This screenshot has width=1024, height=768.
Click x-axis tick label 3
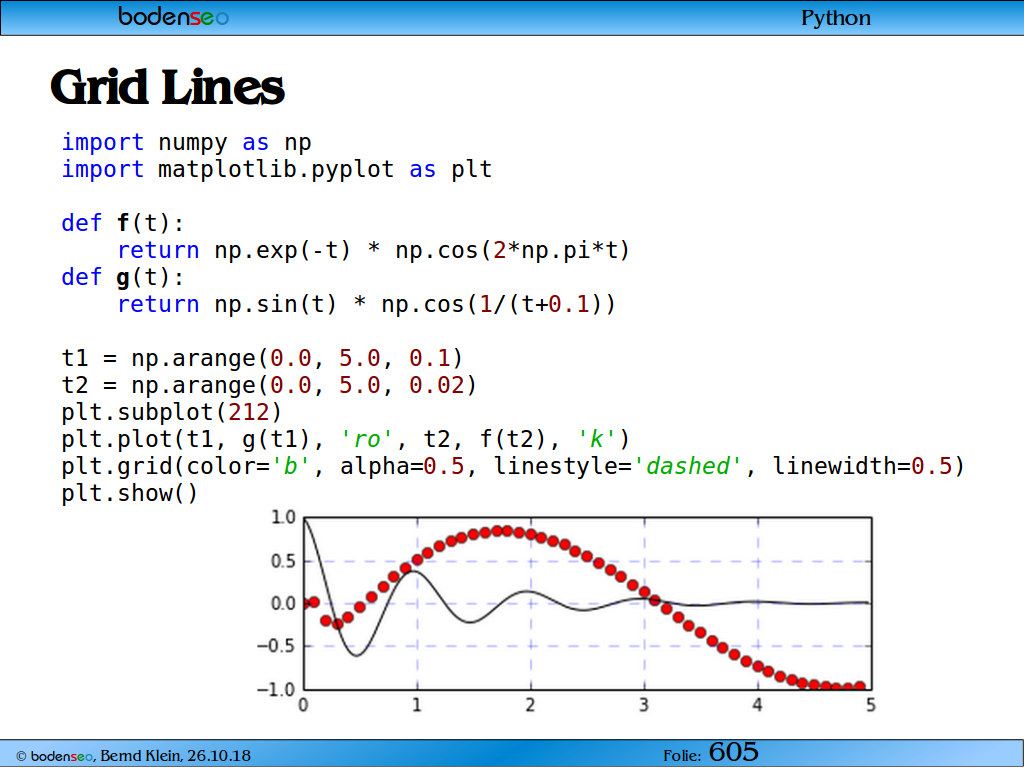coord(644,705)
